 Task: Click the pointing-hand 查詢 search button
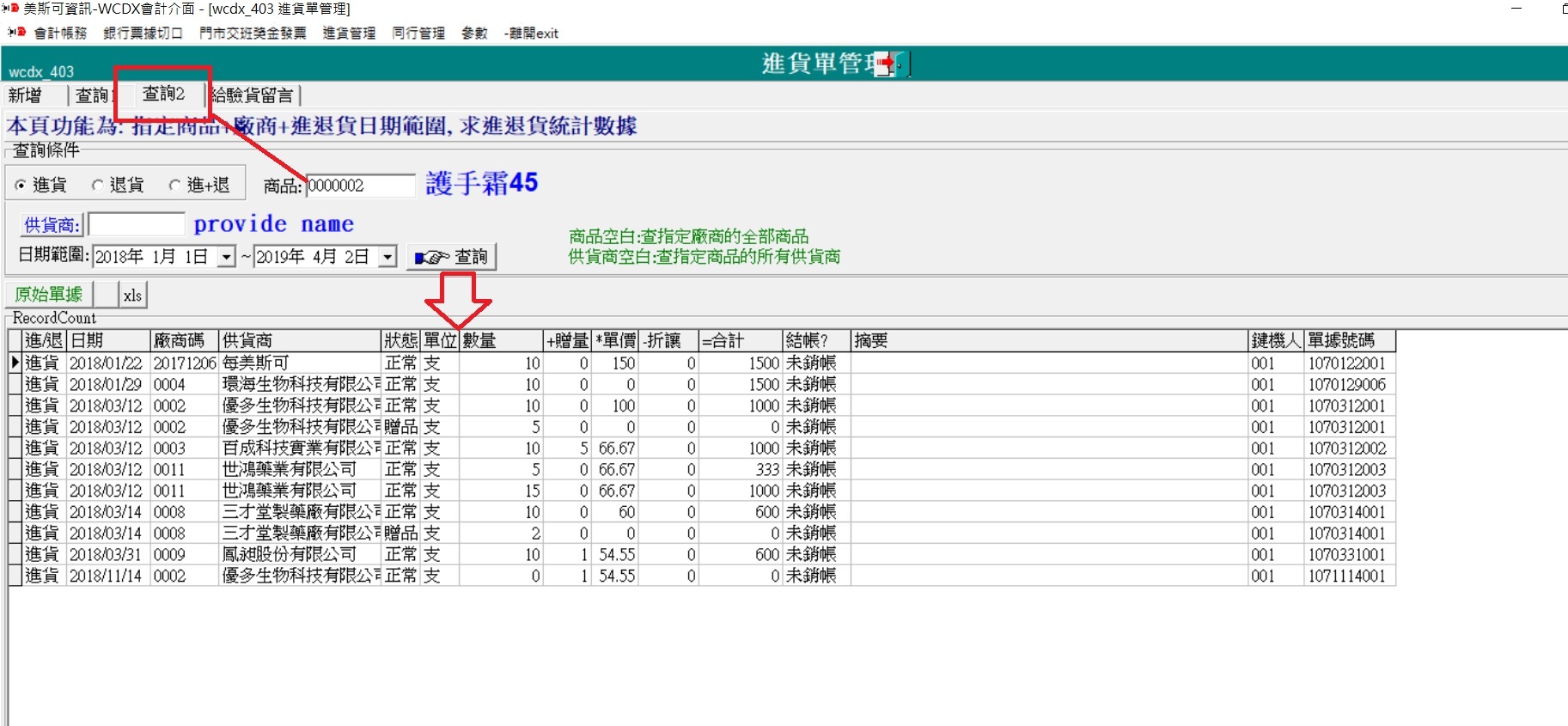point(451,257)
